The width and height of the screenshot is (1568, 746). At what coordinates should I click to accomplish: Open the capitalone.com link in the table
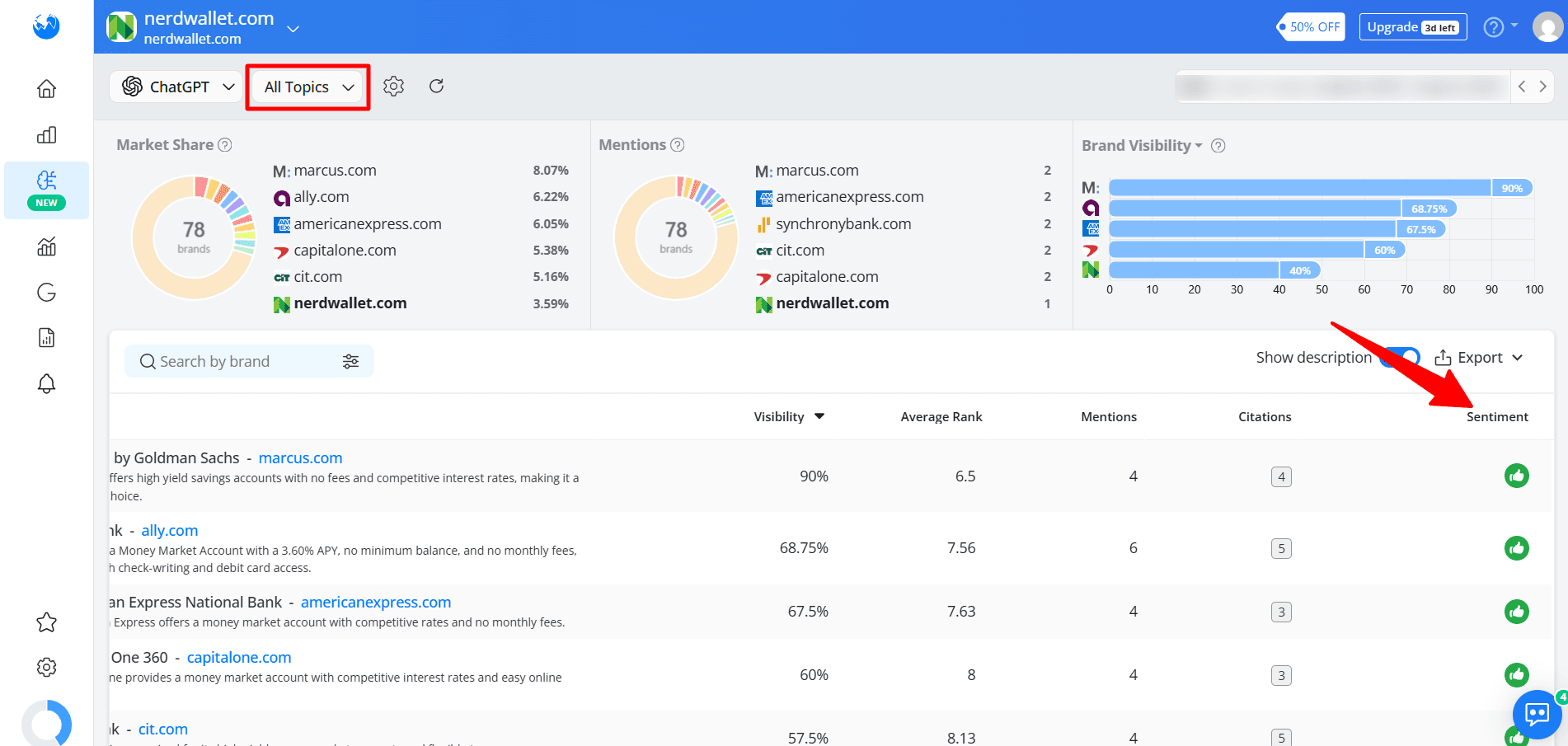tap(239, 658)
